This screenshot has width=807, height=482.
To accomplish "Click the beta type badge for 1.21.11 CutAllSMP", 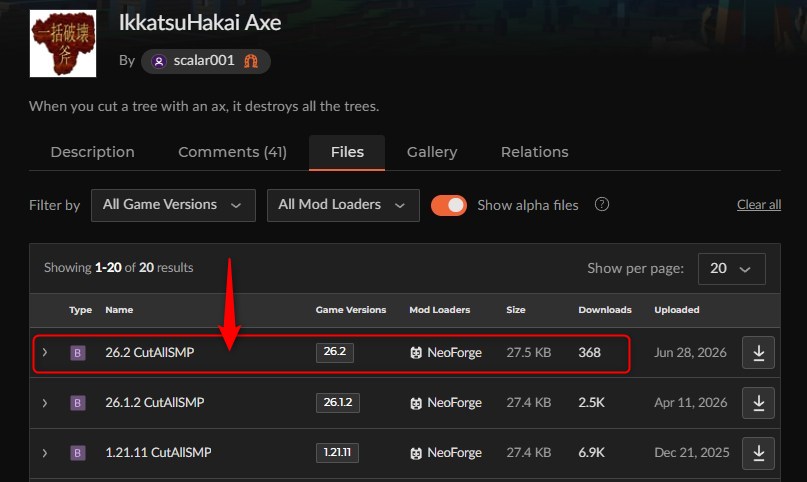I will 78,453.
